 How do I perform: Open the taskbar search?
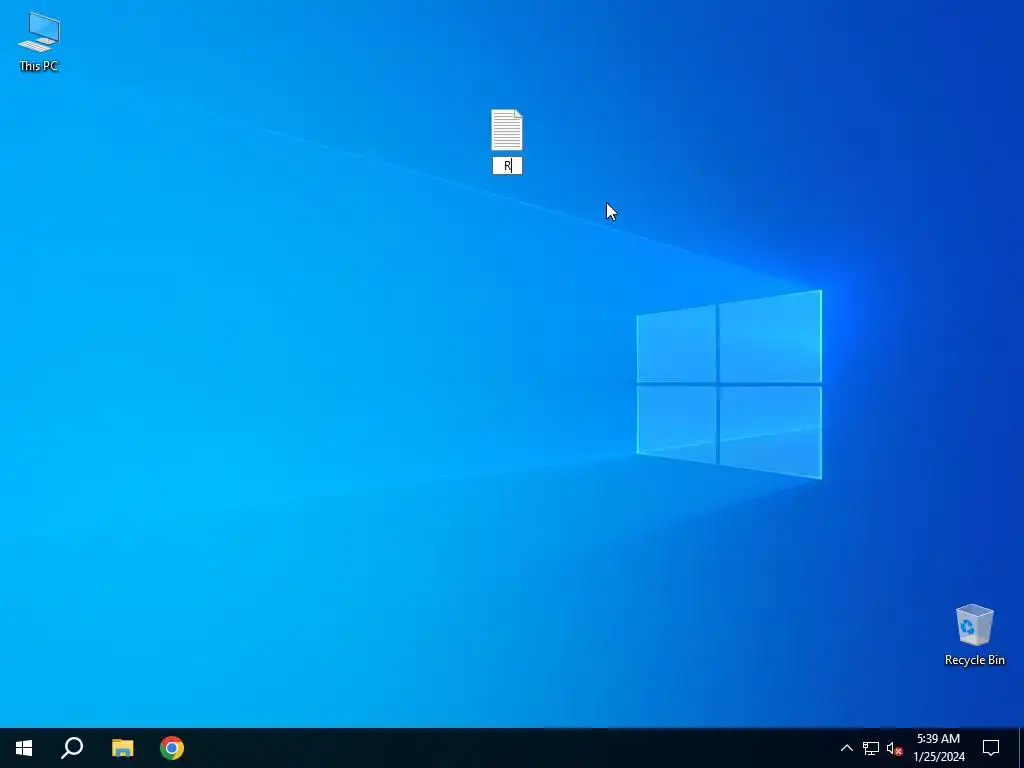(x=72, y=748)
